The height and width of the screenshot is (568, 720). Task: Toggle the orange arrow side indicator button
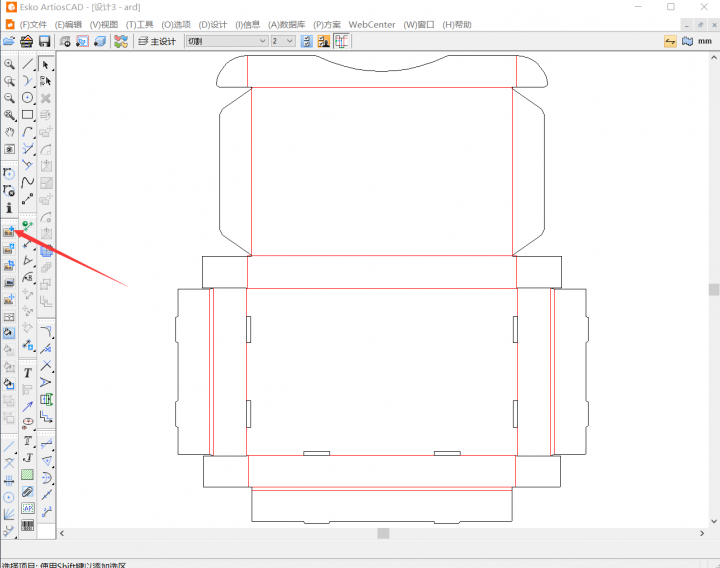point(671,41)
